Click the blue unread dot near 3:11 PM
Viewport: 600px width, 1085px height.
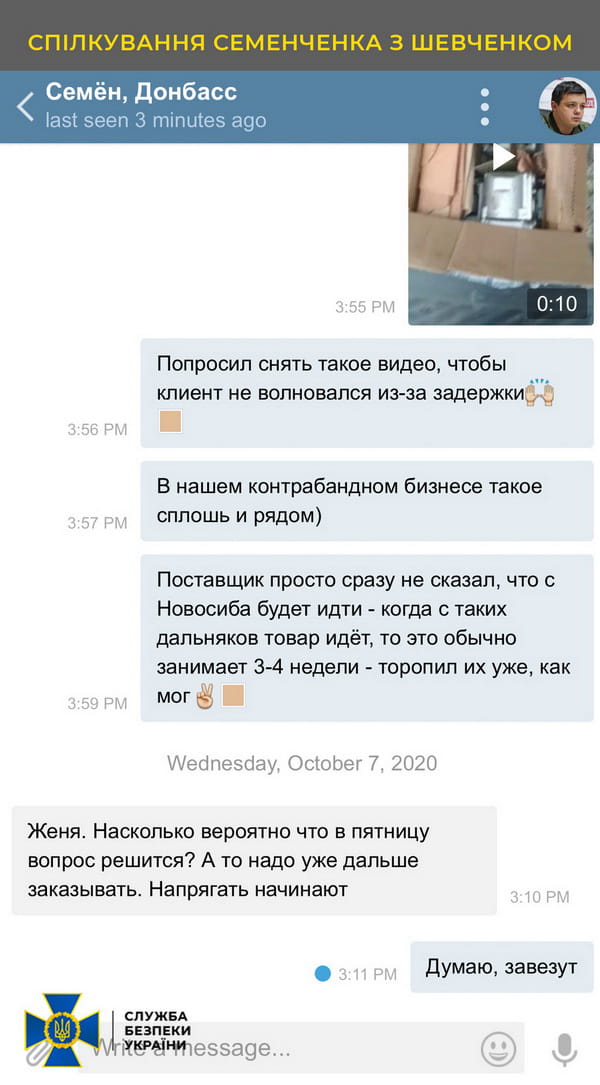(x=322, y=974)
